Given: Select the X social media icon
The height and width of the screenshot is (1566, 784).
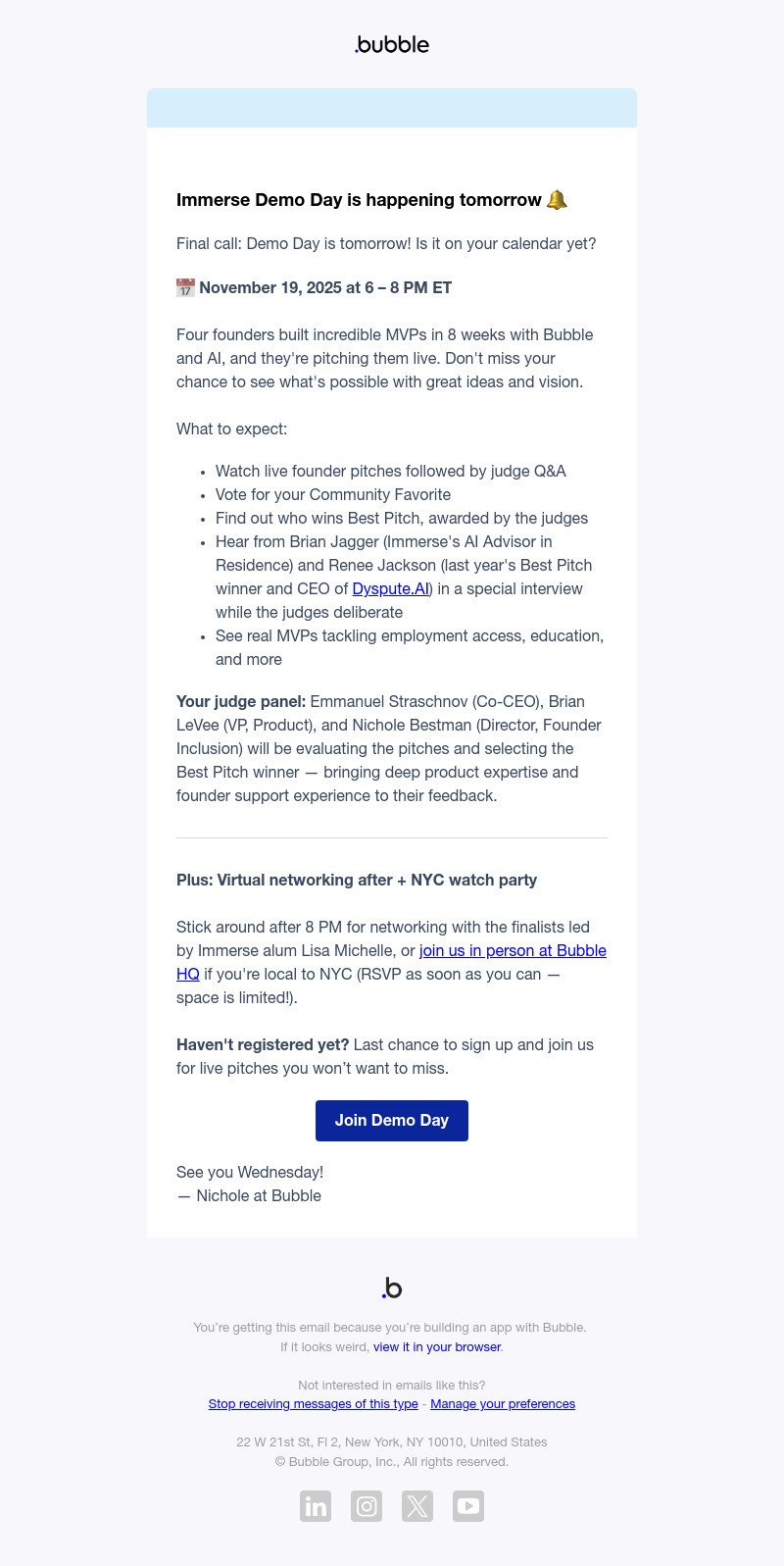Looking at the screenshot, I should click(x=417, y=1506).
